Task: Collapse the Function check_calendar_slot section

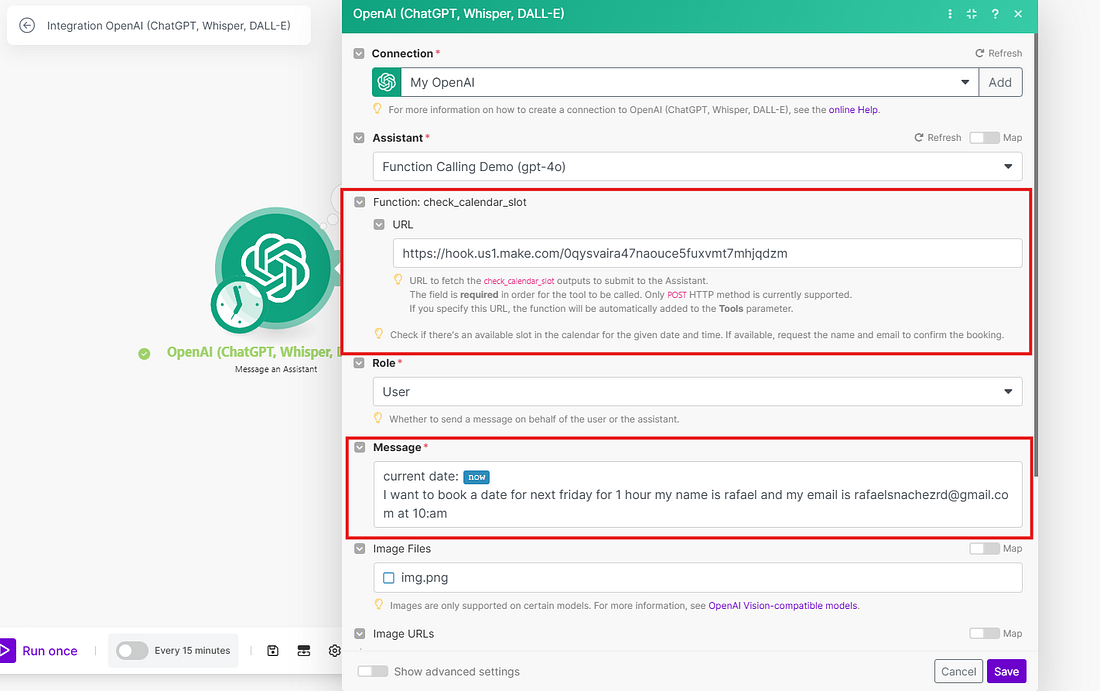Action: click(x=360, y=202)
